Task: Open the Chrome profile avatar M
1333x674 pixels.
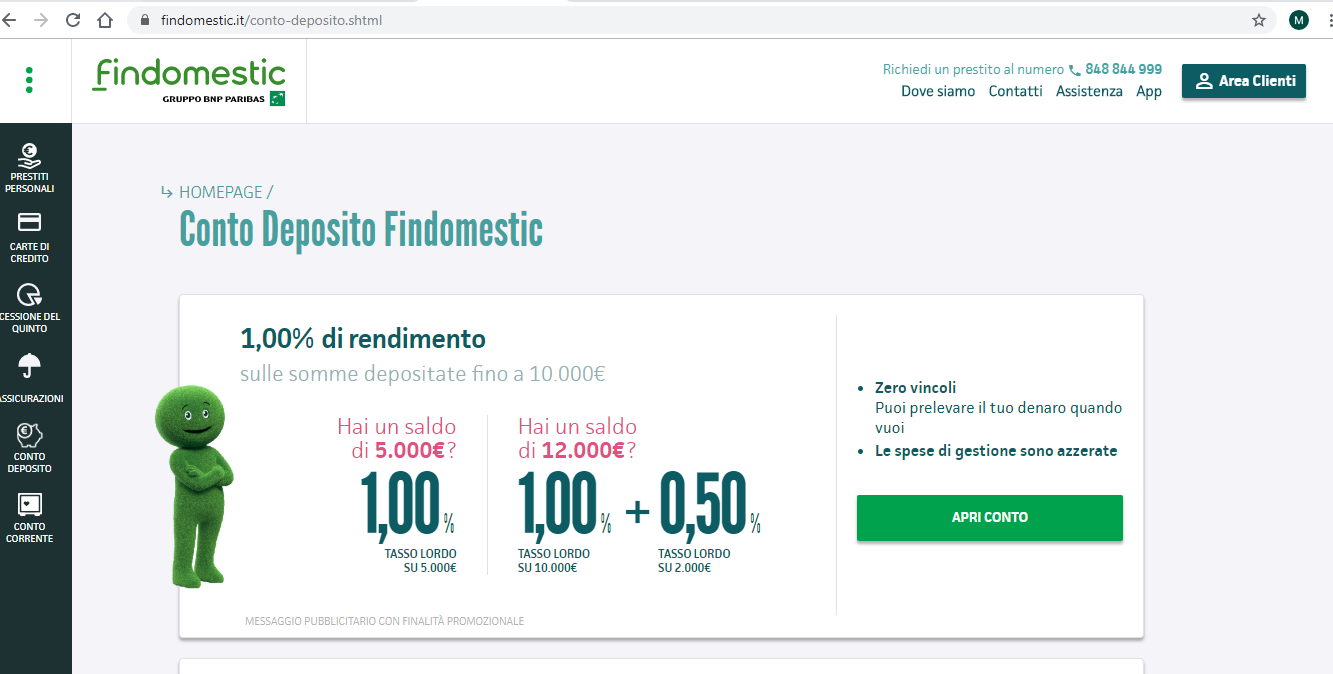Action: point(1299,20)
